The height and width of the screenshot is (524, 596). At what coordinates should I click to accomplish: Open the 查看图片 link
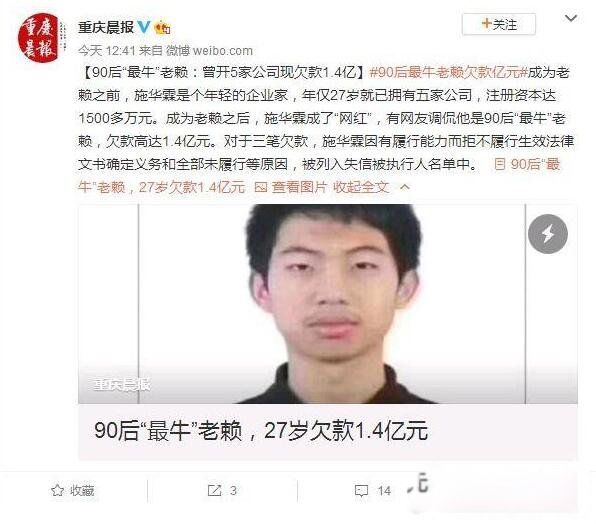coord(300,187)
